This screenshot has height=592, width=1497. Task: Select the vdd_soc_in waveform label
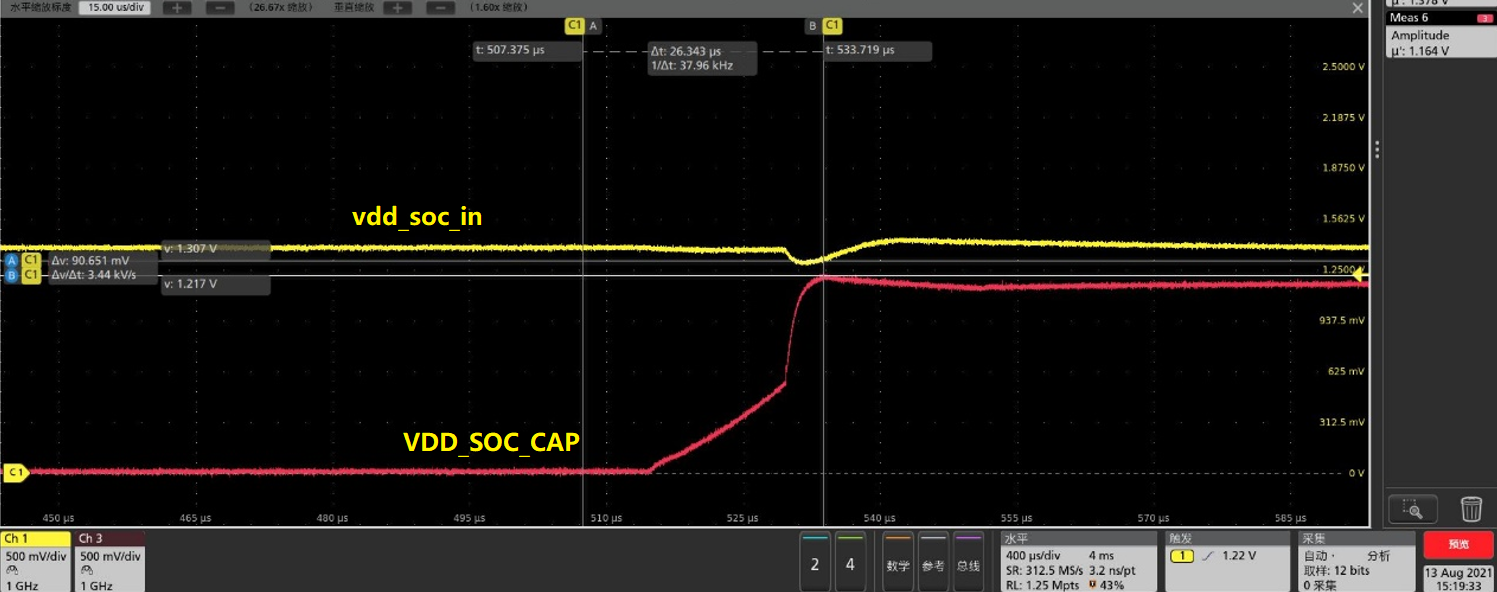click(x=417, y=215)
